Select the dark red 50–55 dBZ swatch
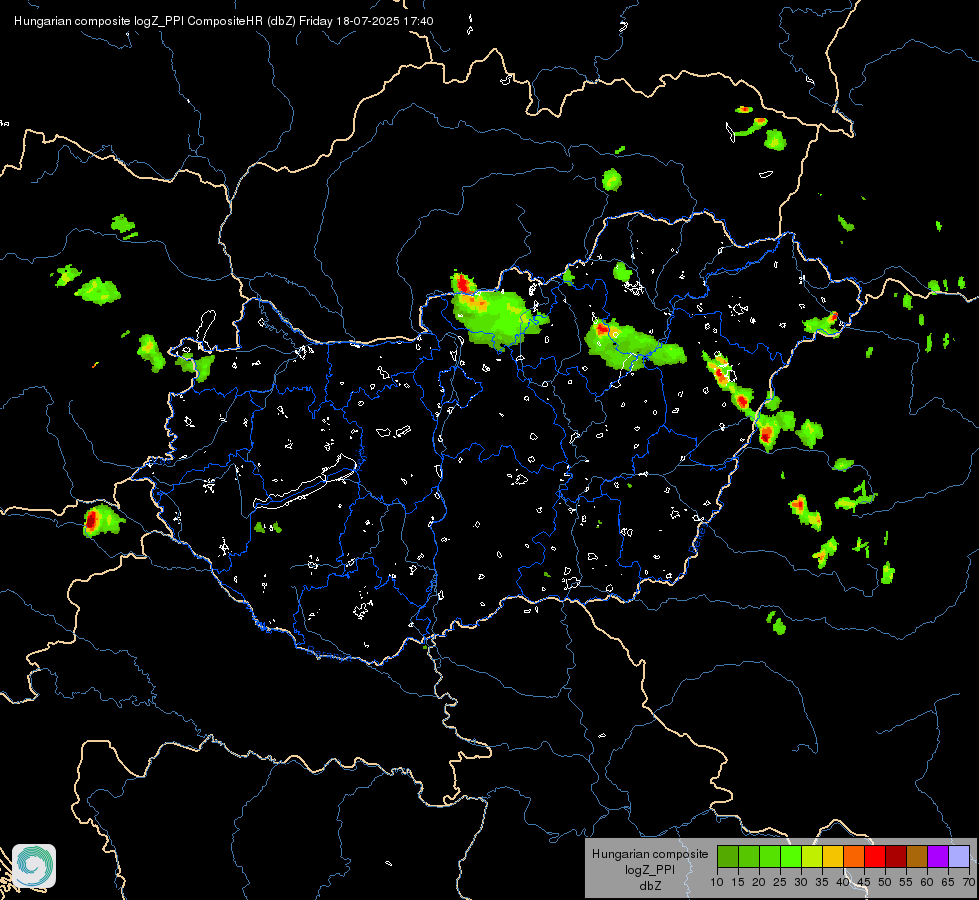This screenshot has width=979, height=900. [896, 856]
